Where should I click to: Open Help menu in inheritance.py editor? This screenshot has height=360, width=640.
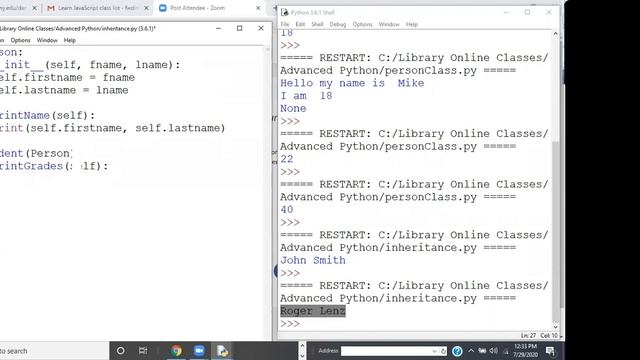point(69,40)
